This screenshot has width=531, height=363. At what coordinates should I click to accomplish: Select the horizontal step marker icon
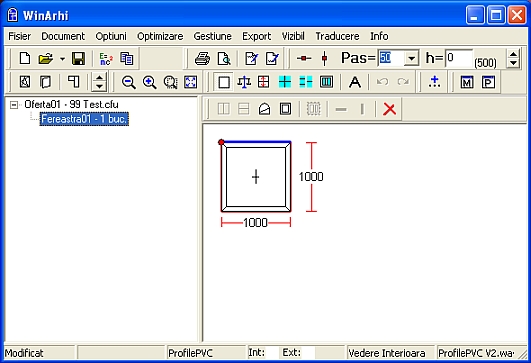(x=304, y=59)
